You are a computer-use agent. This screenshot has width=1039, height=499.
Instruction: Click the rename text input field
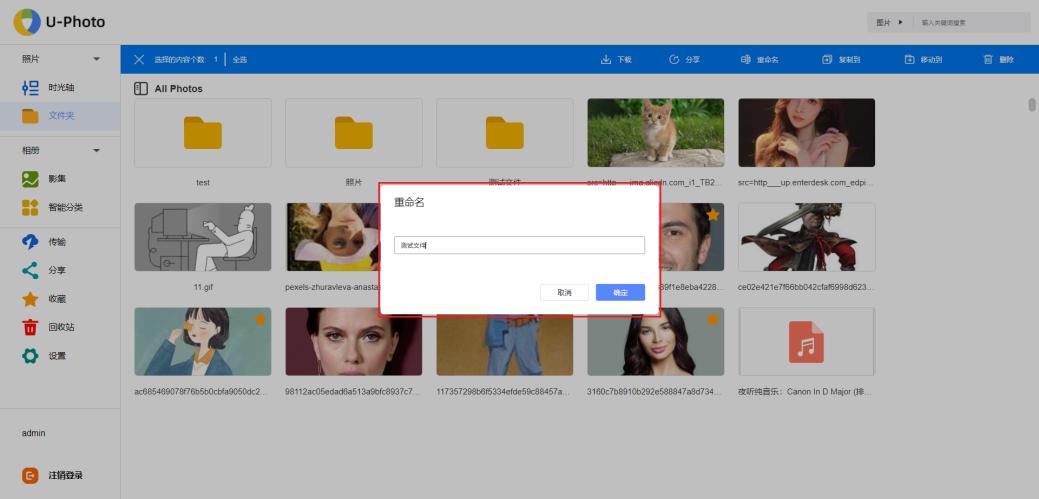519,245
